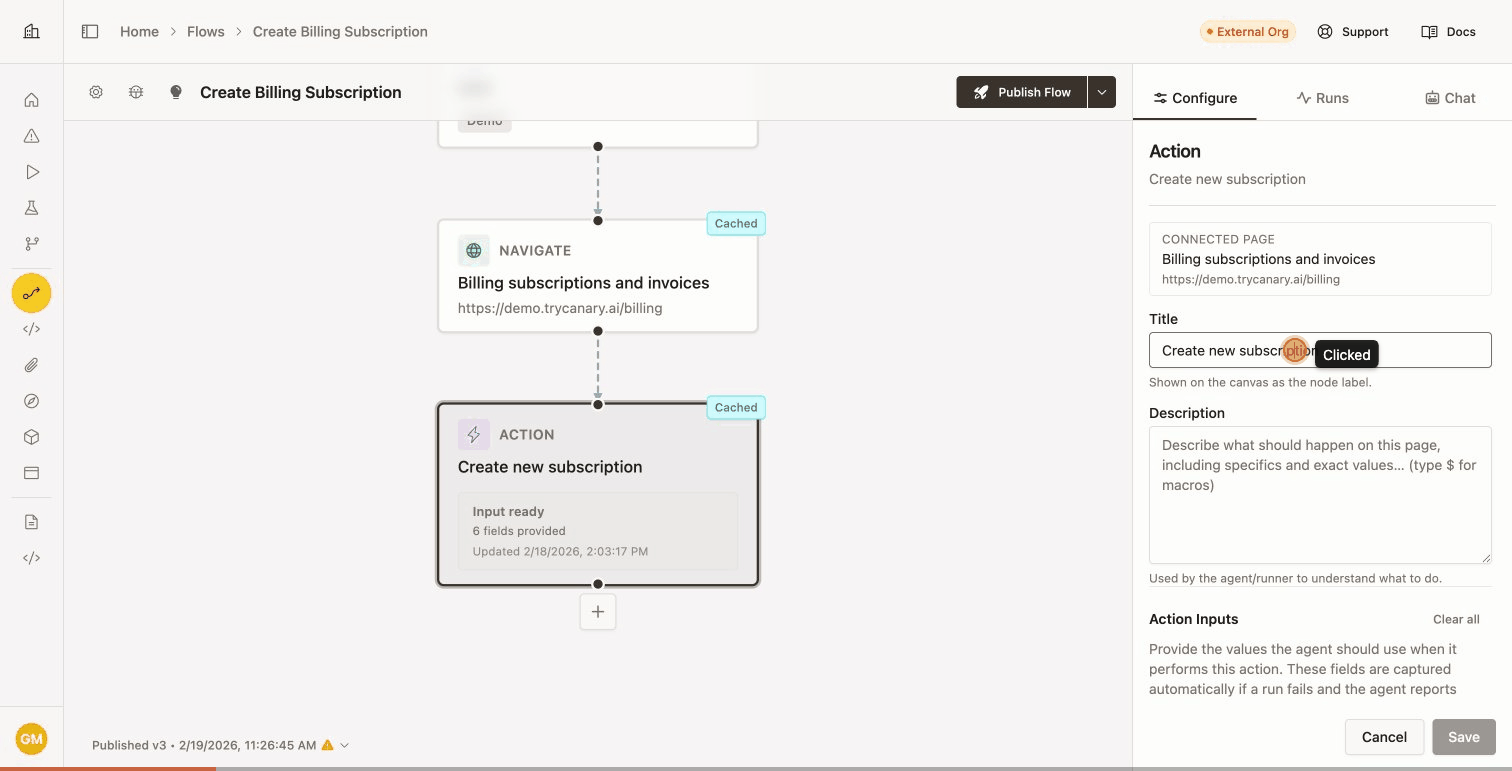The width and height of the screenshot is (1512, 771).
Task: Open the warnings triangle icon in the sidebar
Action: [x=31, y=135]
